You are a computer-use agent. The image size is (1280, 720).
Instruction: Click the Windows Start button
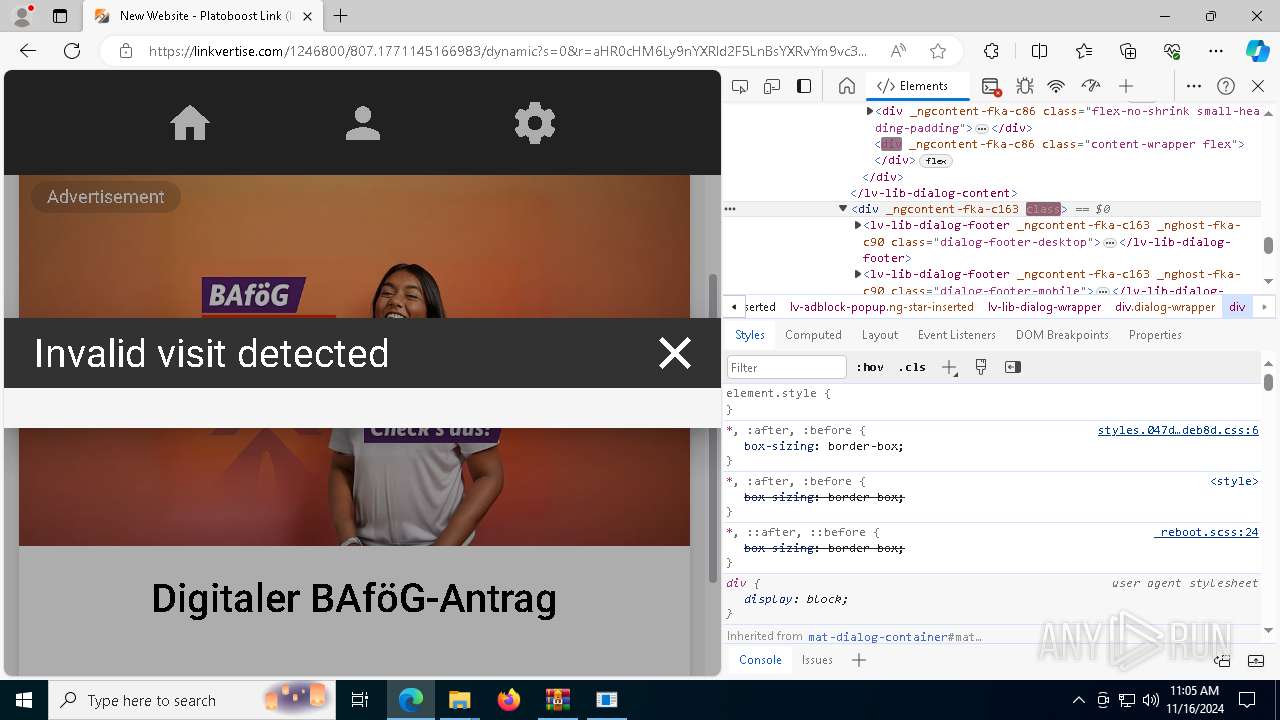click(24, 700)
